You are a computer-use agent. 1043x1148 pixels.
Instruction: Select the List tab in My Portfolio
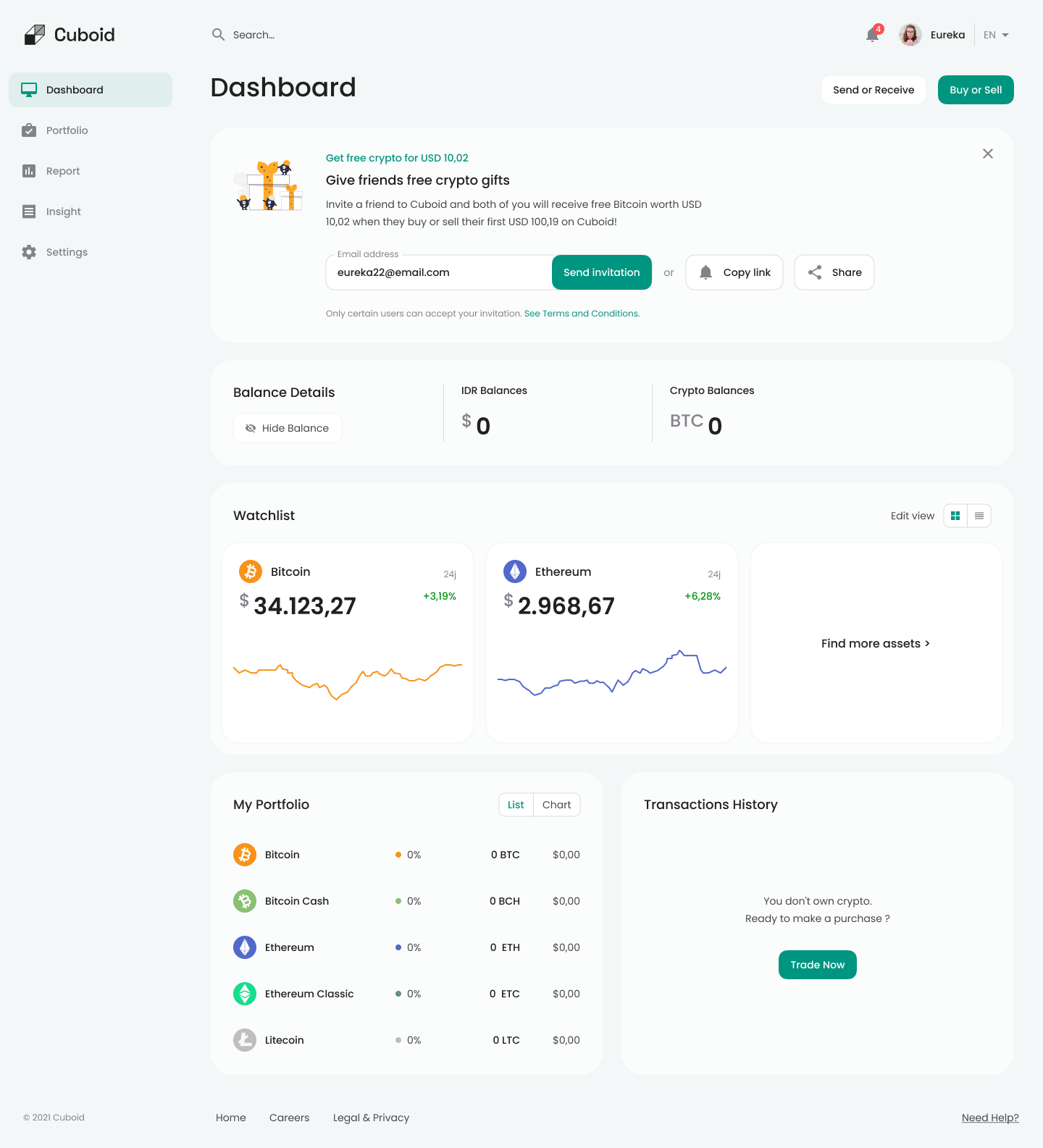point(516,805)
